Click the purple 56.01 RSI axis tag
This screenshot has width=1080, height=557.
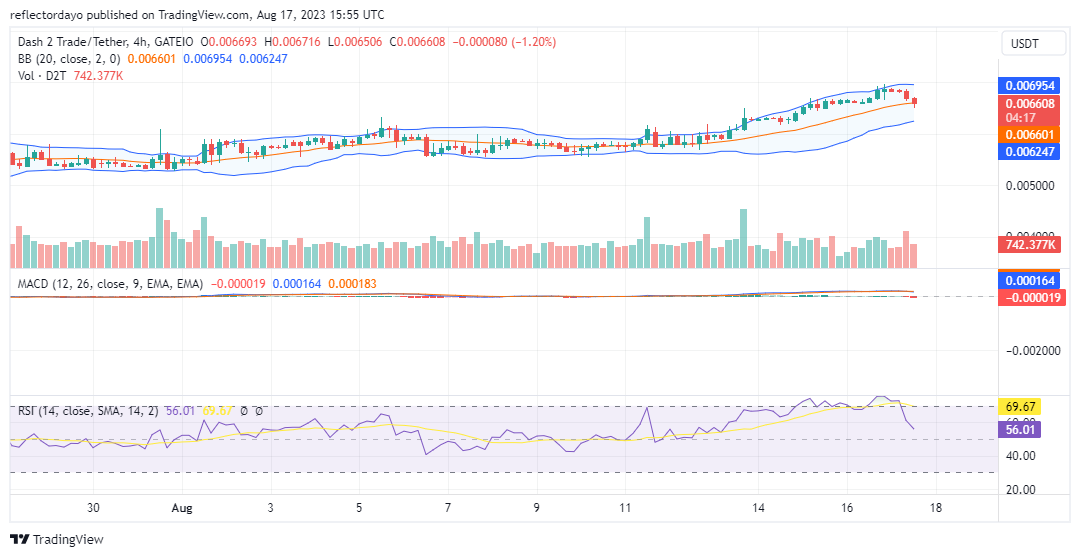1019,430
